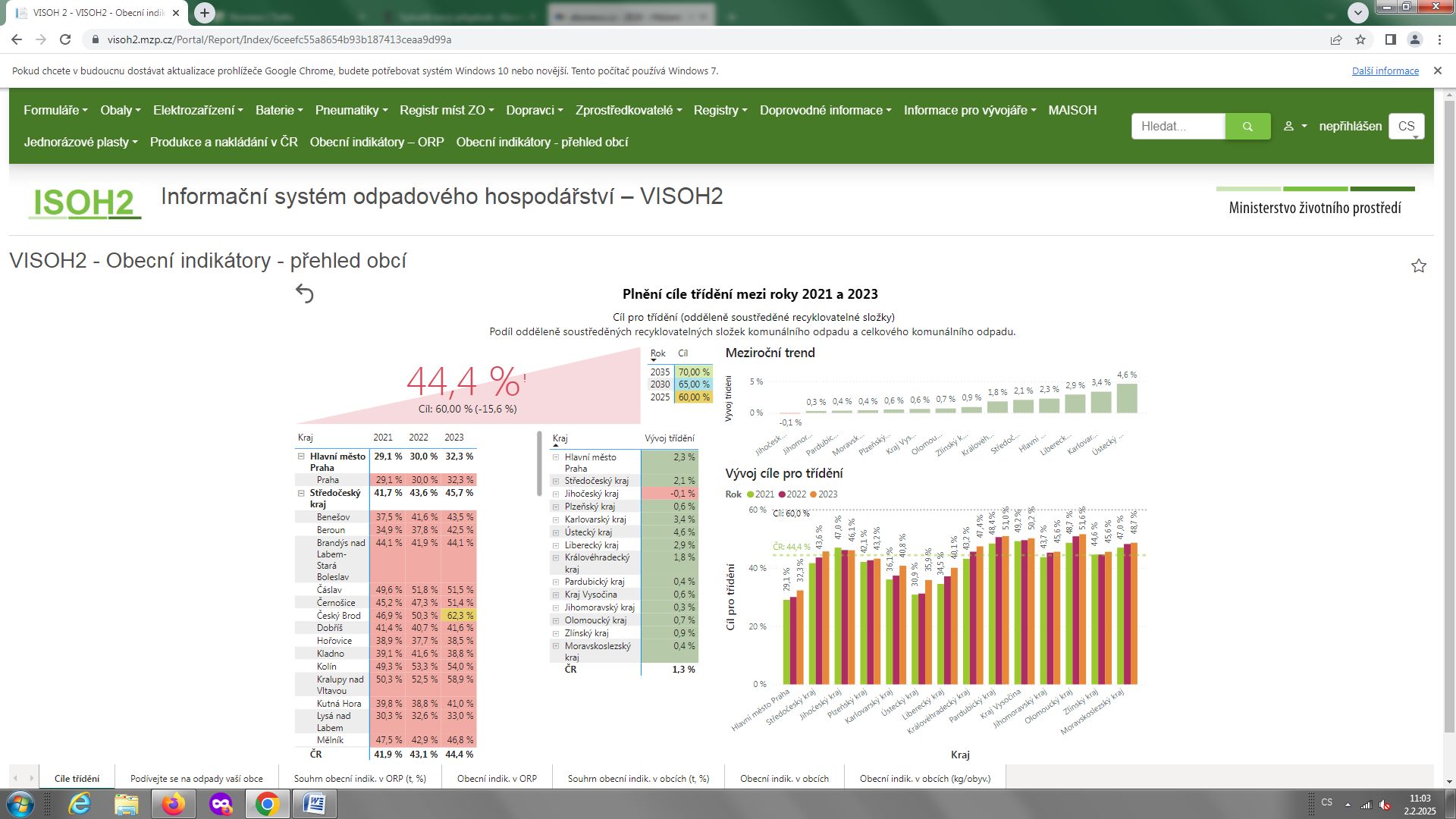Viewport: 1456px width, 819px height.
Task: Open Podívejte se na odpady vaší obce tab
Action: pyautogui.click(x=196, y=779)
